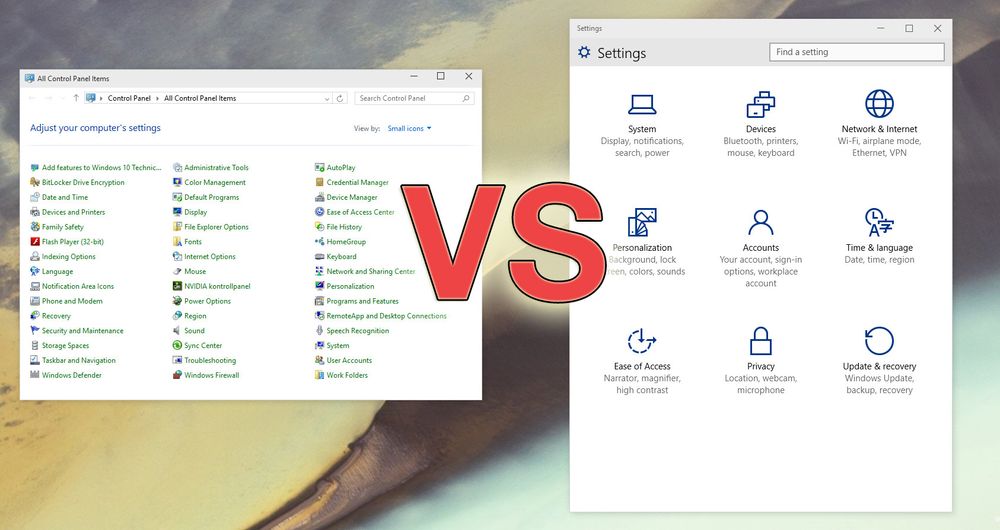Click the Speech Recognition microphone icon
Screen dimensions: 1000x530
320,330
